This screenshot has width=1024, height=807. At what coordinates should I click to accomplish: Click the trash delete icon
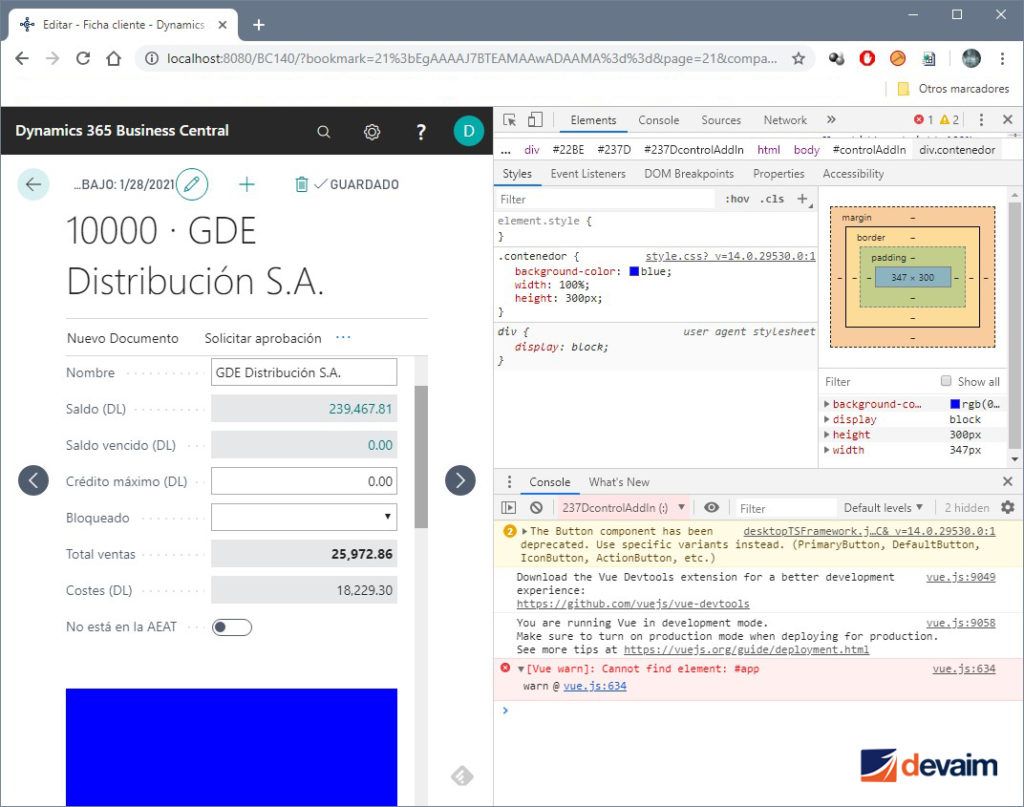pyautogui.click(x=301, y=184)
